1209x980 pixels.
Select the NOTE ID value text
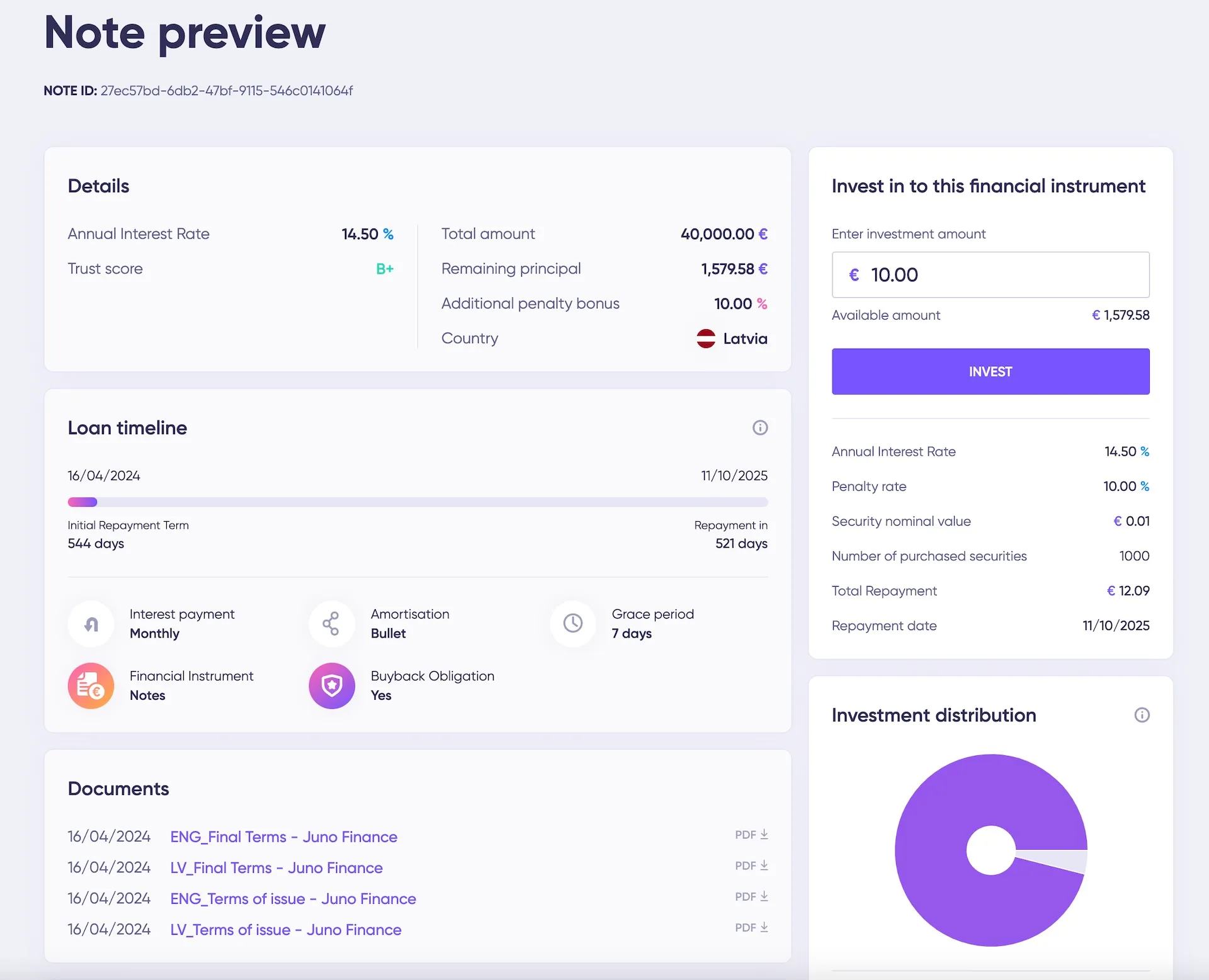tap(227, 91)
